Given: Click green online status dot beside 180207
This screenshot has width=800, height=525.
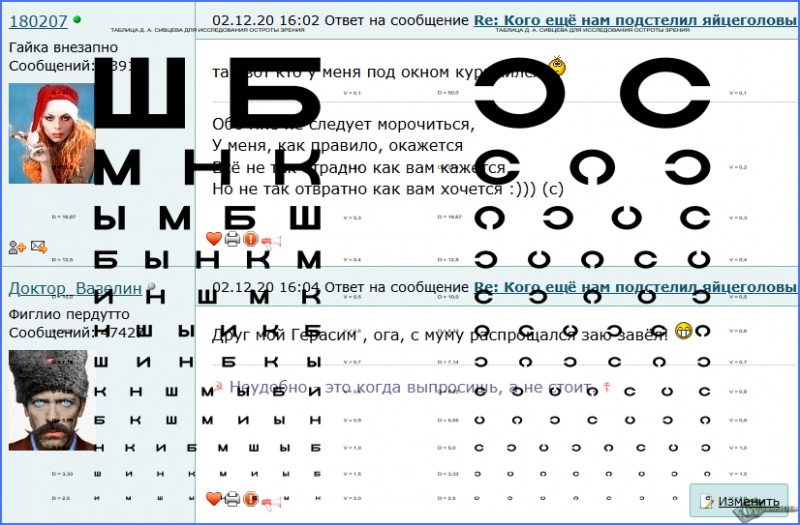Looking at the screenshot, I should coord(77,20).
